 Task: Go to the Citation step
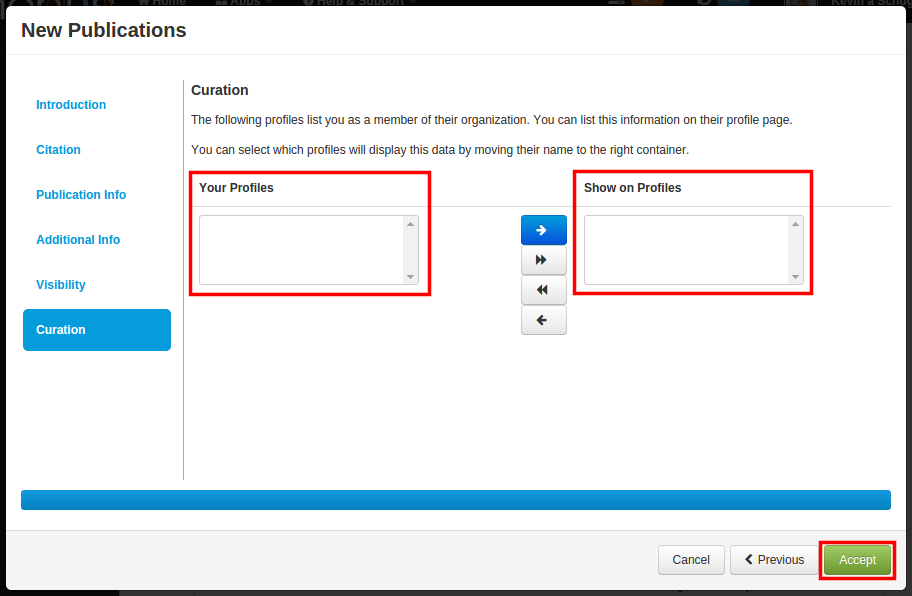pyautogui.click(x=58, y=150)
